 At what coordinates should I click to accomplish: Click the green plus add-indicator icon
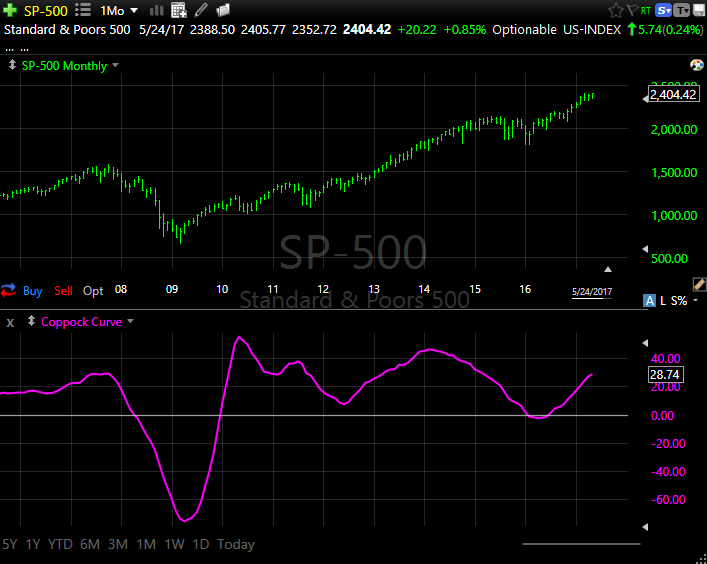[10, 10]
